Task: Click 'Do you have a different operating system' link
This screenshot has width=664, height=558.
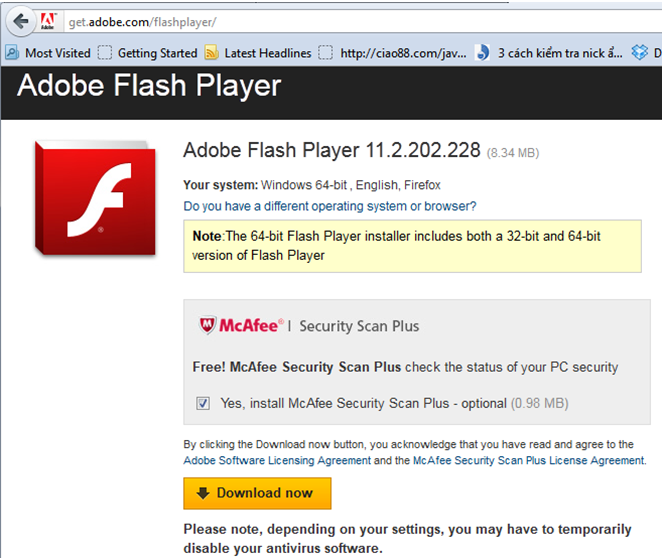Action: [x=329, y=206]
